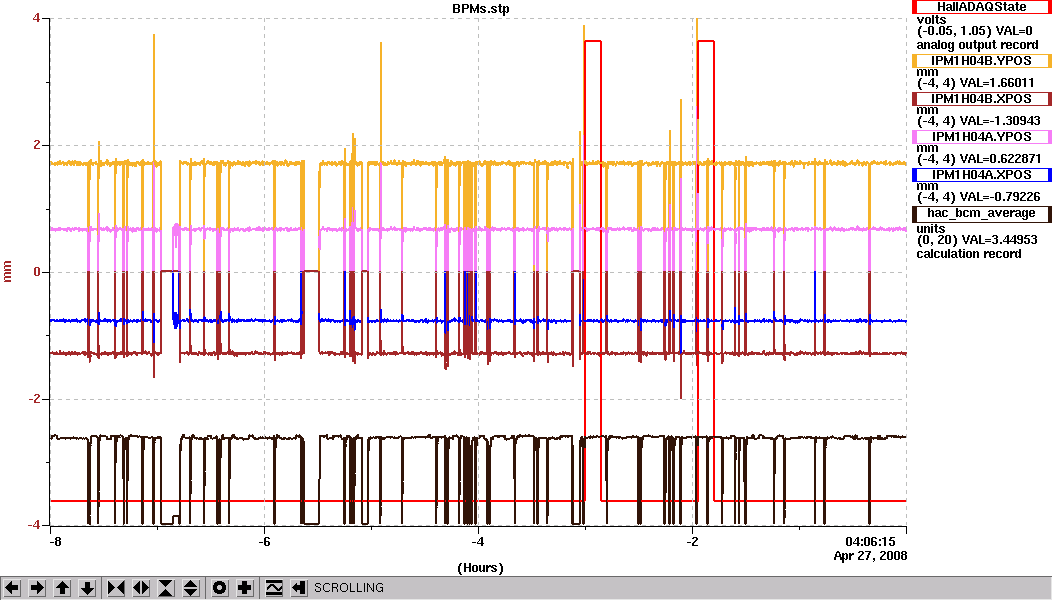The width and height of the screenshot is (1052, 600).
Task: Click the BPMs.stp plot title
Action: tap(480, 9)
